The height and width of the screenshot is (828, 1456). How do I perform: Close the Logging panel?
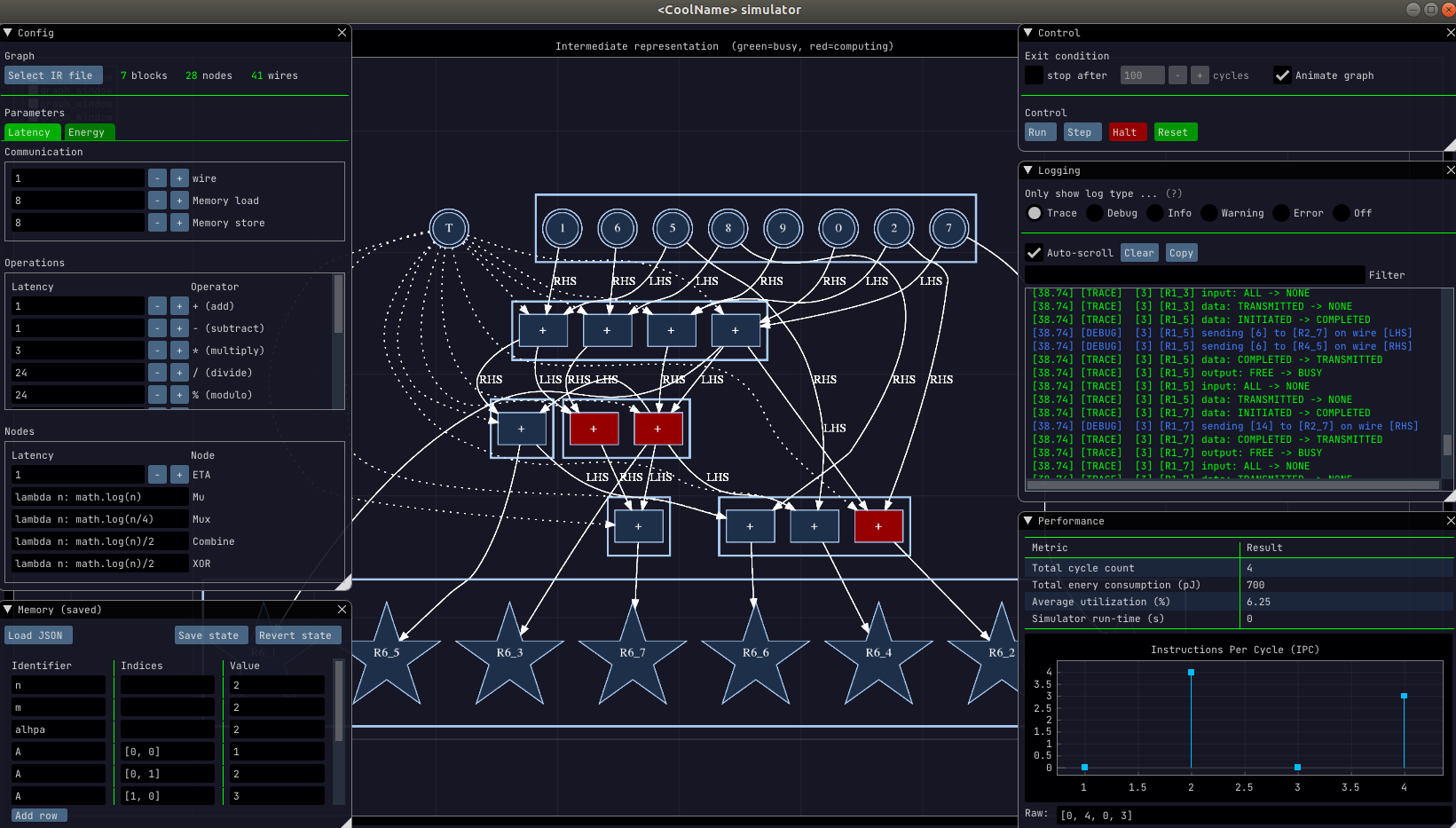(1451, 170)
